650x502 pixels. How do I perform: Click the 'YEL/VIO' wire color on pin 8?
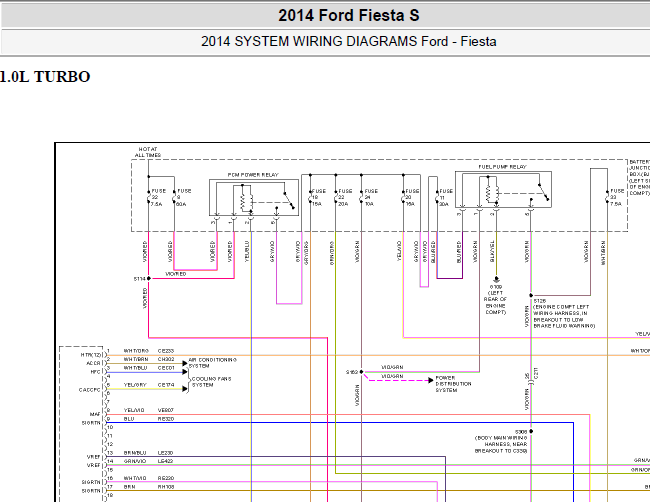(134, 410)
